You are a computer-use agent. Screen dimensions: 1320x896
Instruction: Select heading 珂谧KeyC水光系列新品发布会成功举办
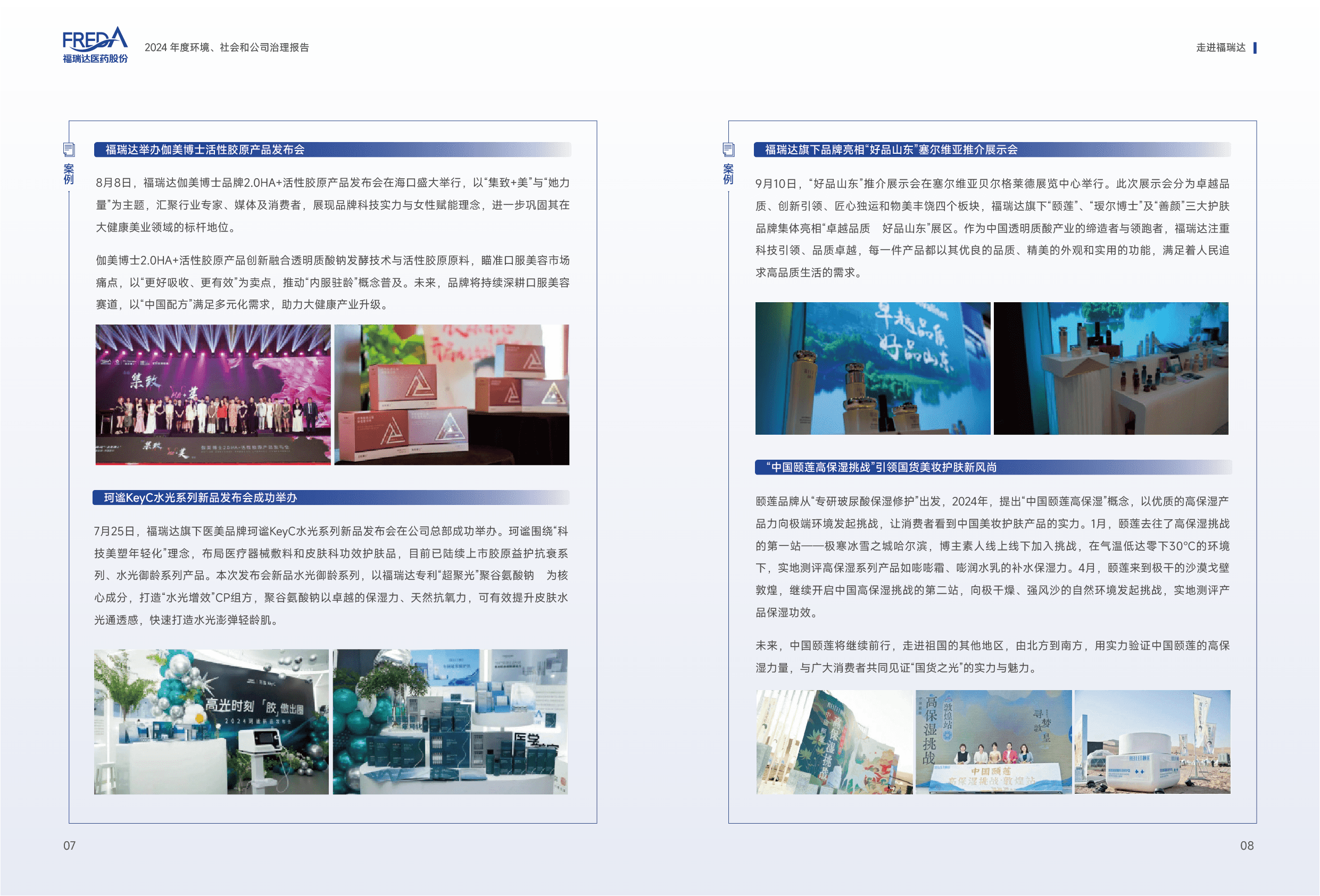200,497
